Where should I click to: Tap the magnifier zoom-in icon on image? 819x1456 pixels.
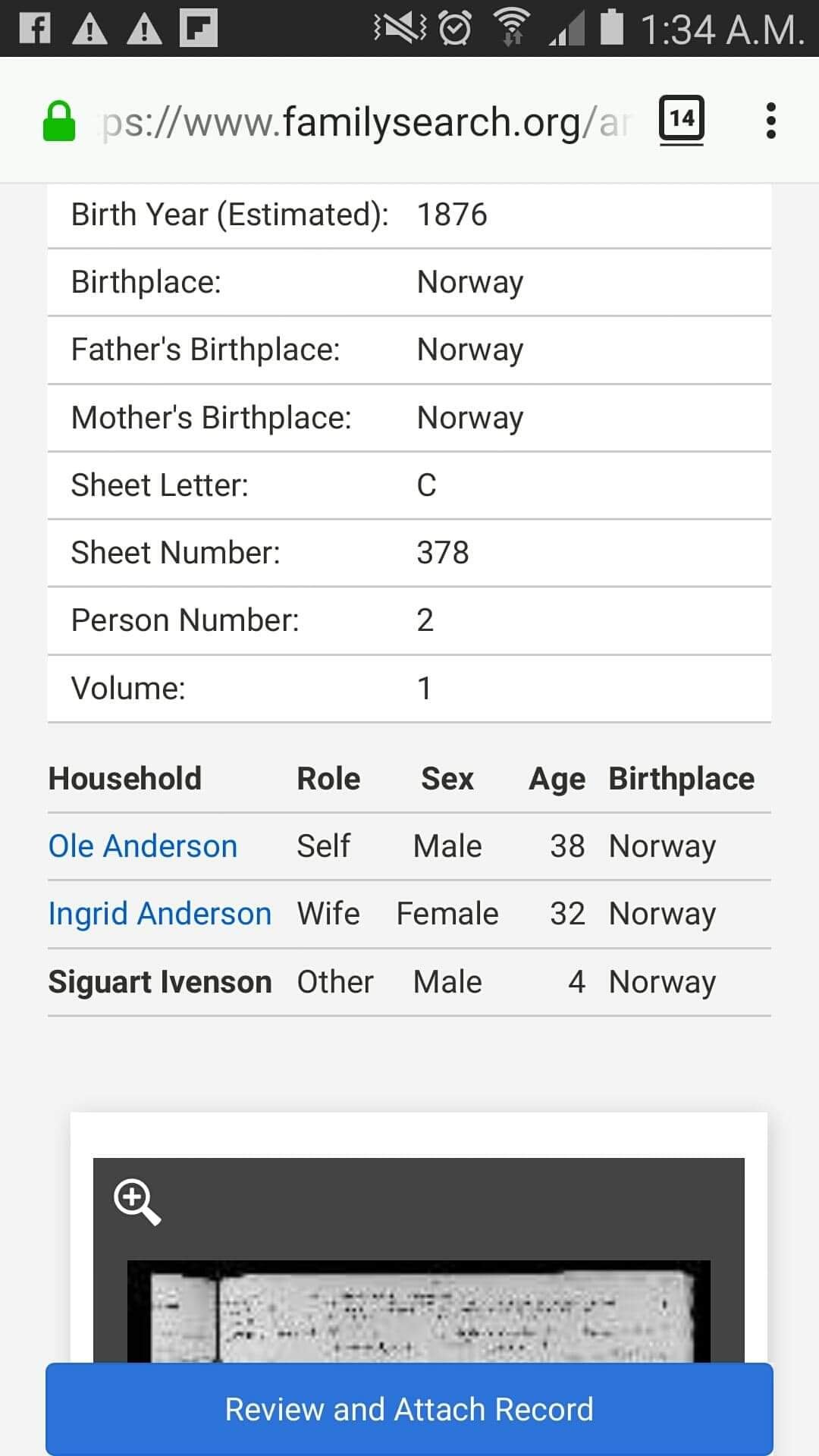pyautogui.click(x=136, y=1201)
